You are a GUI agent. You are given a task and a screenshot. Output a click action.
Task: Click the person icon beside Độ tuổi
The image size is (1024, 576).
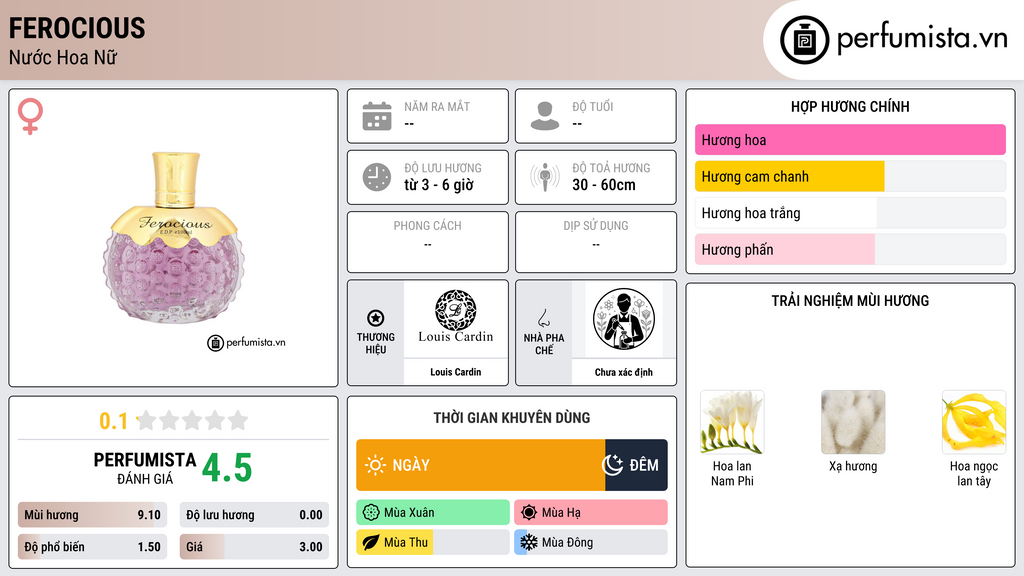point(545,116)
